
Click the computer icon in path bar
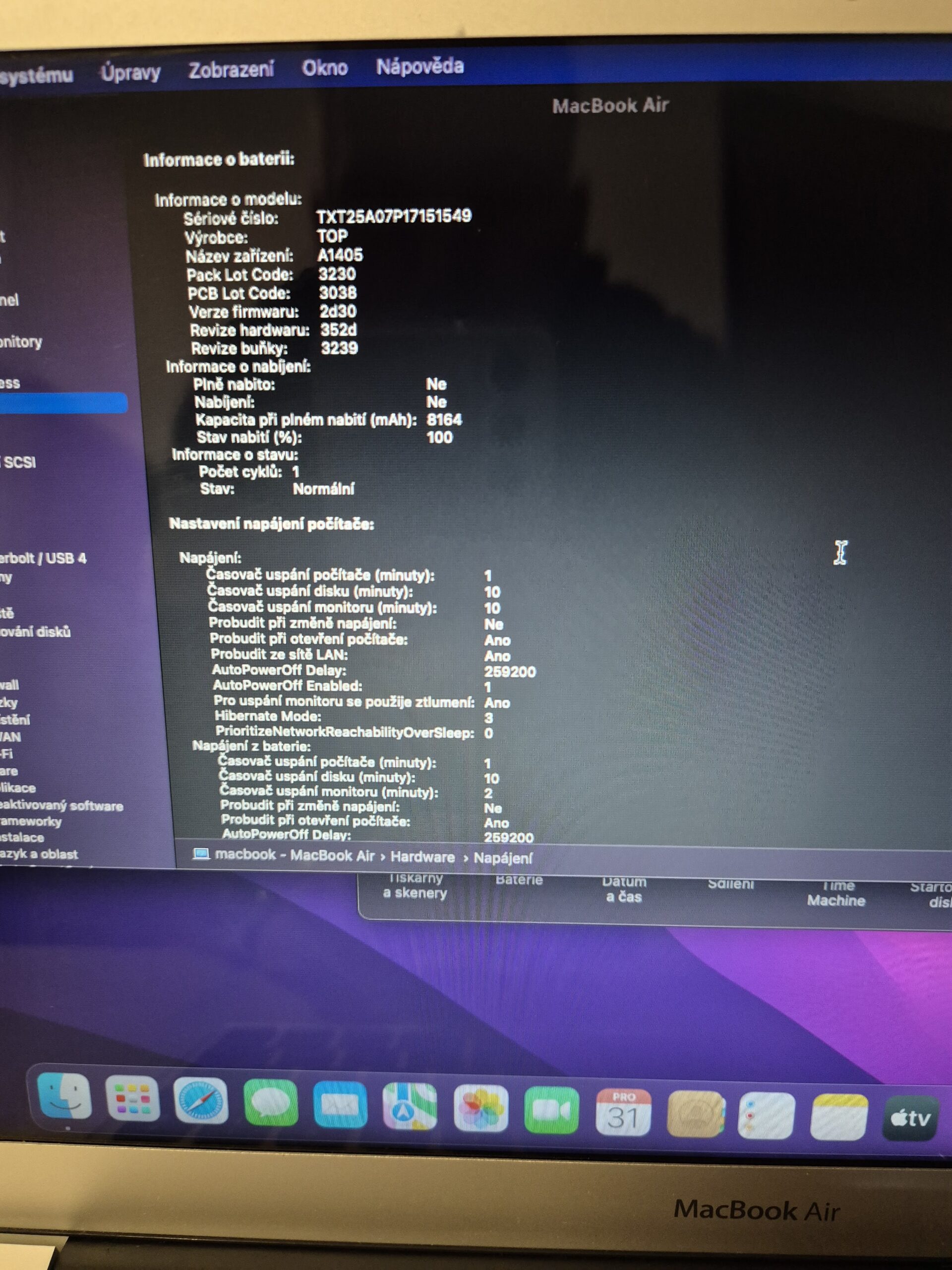[201, 854]
